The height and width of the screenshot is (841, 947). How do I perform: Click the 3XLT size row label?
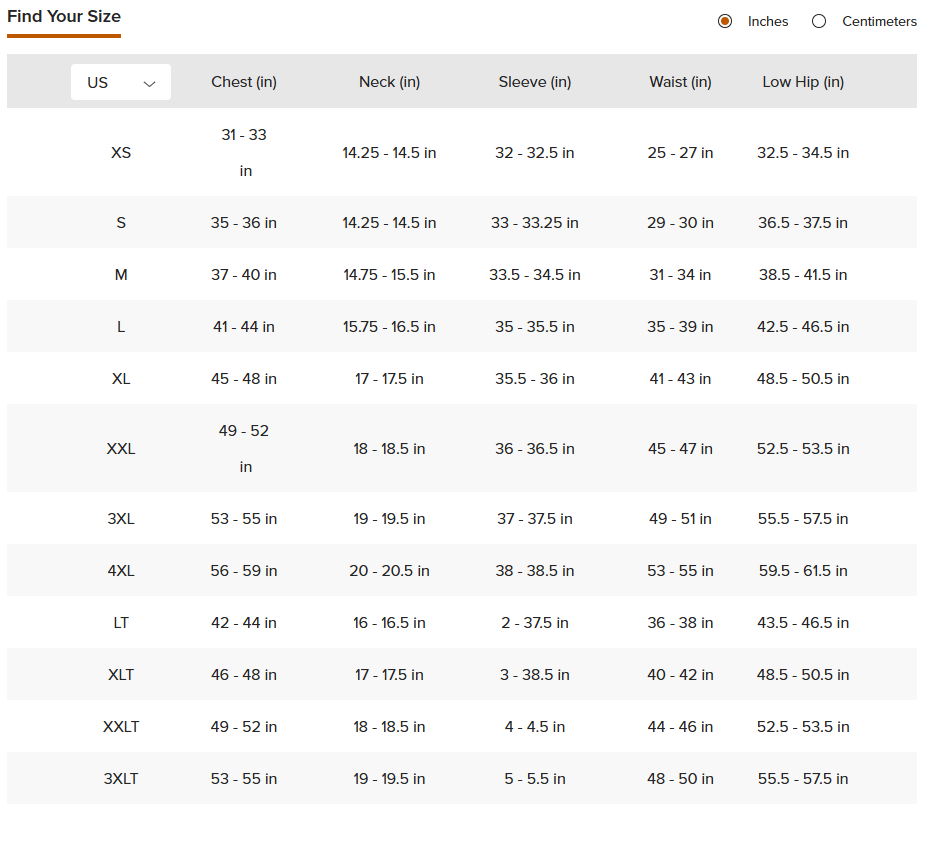click(121, 778)
